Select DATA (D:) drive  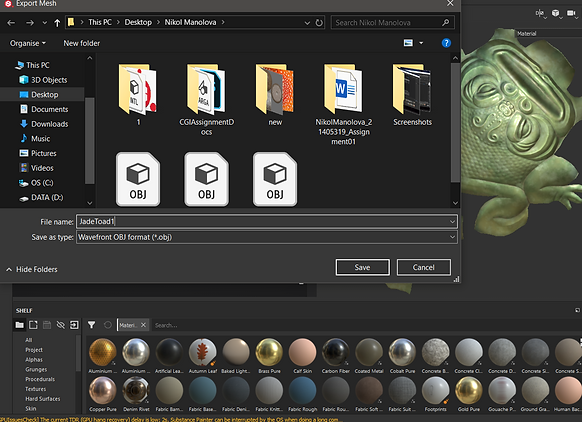pyautogui.click(x=41, y=197)
